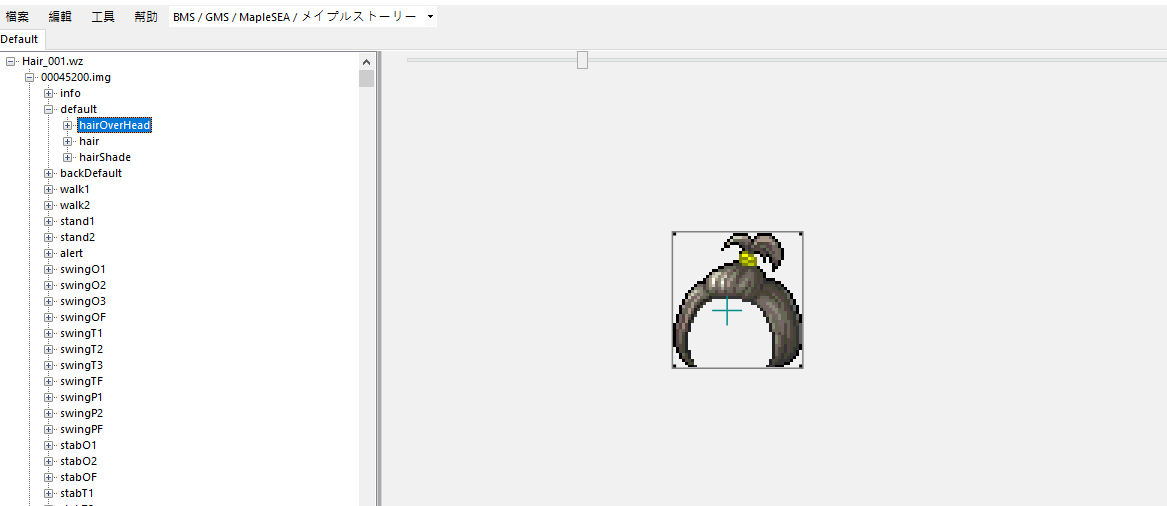This screenshot has width=1167, height=506.
Task: Expand the swingO1 node
Action: [x=48, y=269]
